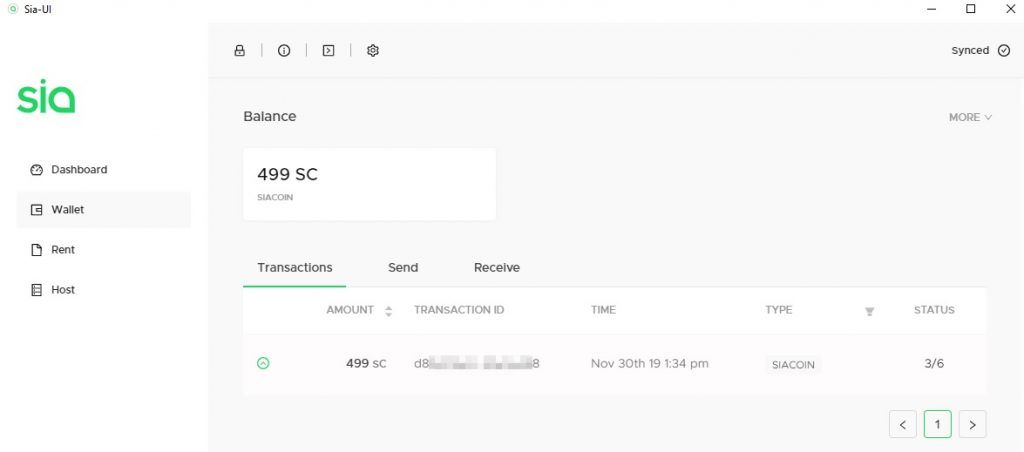Go to previous page of transactions
The height and width of the screenshot is (452, 1024).
tap(903, 425)
